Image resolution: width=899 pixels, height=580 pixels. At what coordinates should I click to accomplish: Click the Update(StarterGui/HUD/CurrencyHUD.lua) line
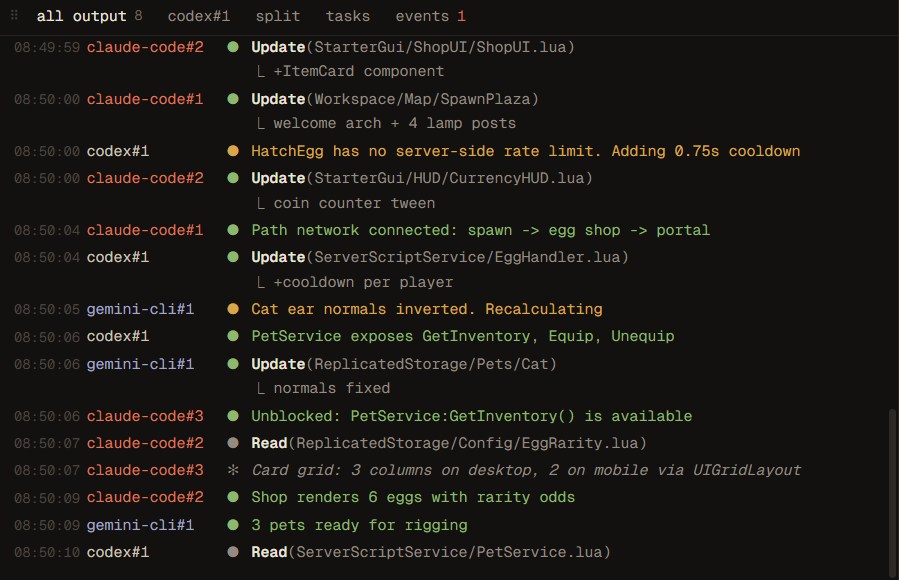422,178
